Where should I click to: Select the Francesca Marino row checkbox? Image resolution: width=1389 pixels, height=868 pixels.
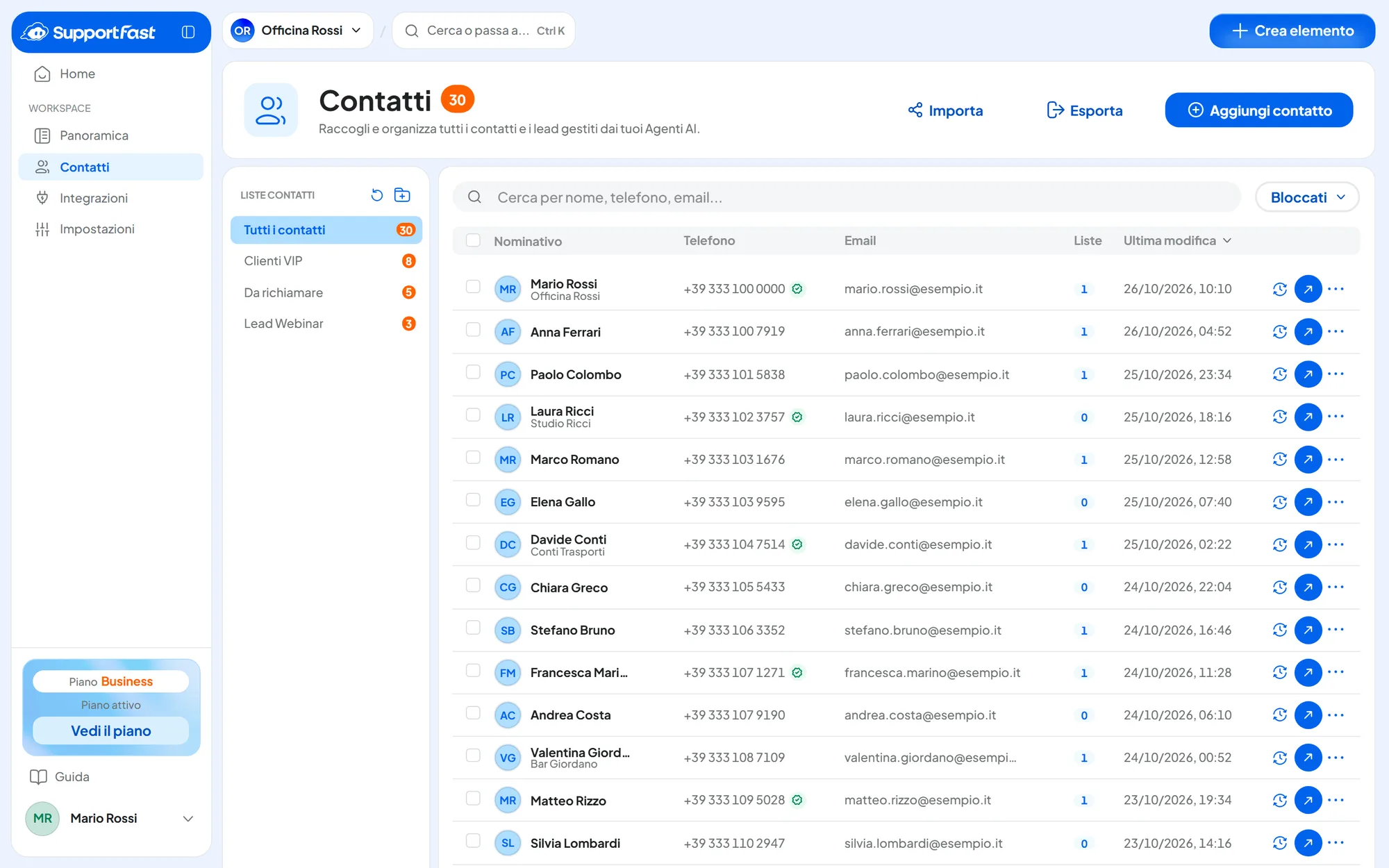pos(473,671)
